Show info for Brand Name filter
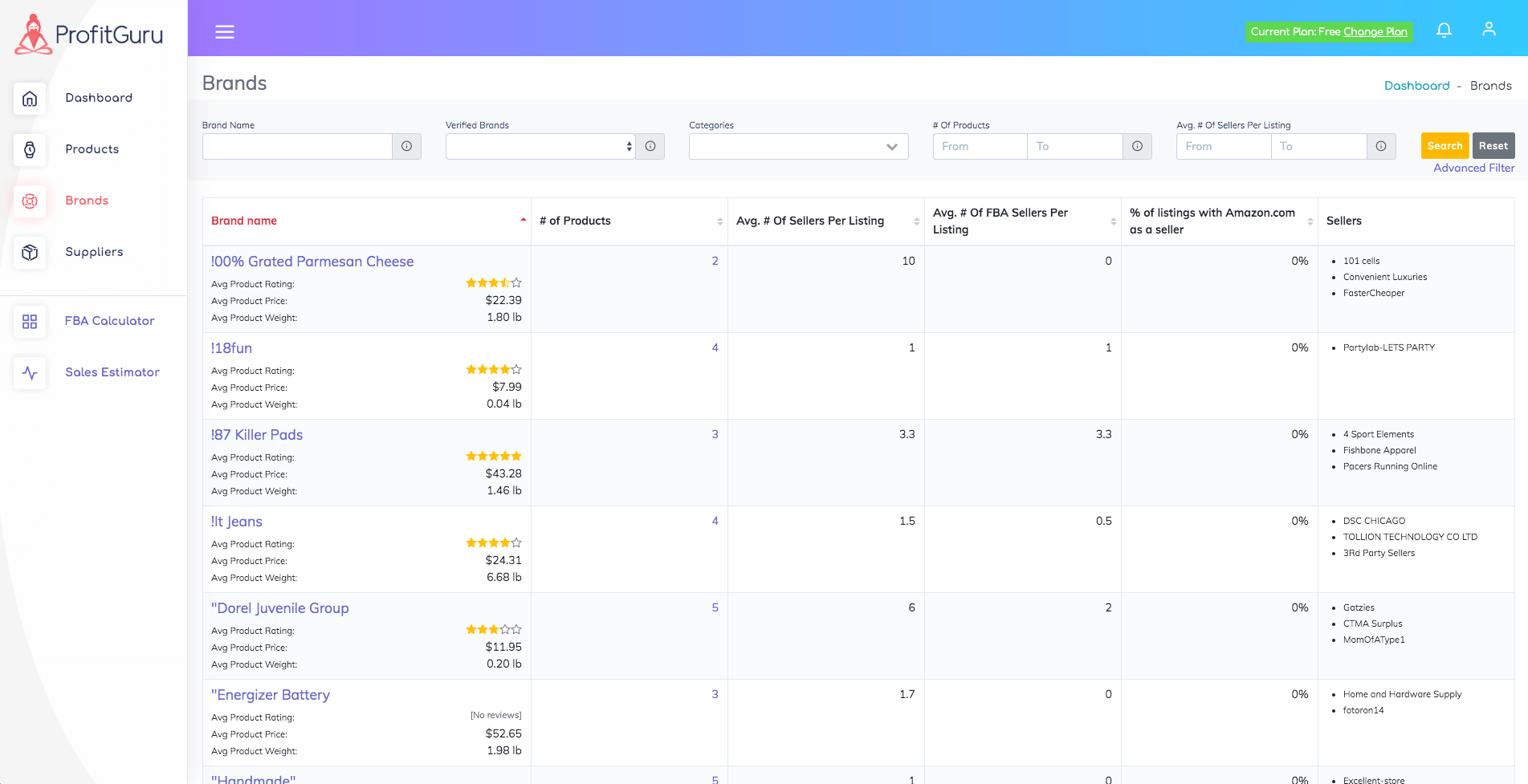 point(407,146)
